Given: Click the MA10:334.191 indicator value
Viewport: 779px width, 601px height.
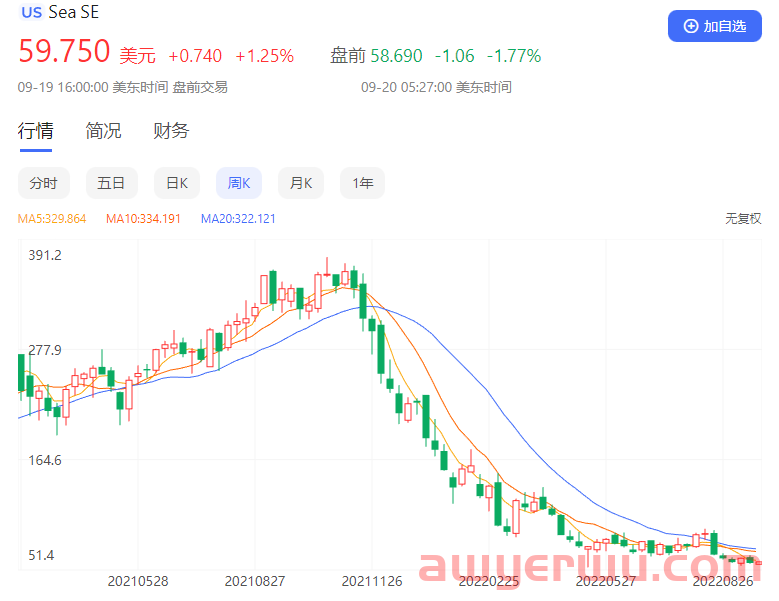Looking at the screenshot, I should (x=143, y=219).
